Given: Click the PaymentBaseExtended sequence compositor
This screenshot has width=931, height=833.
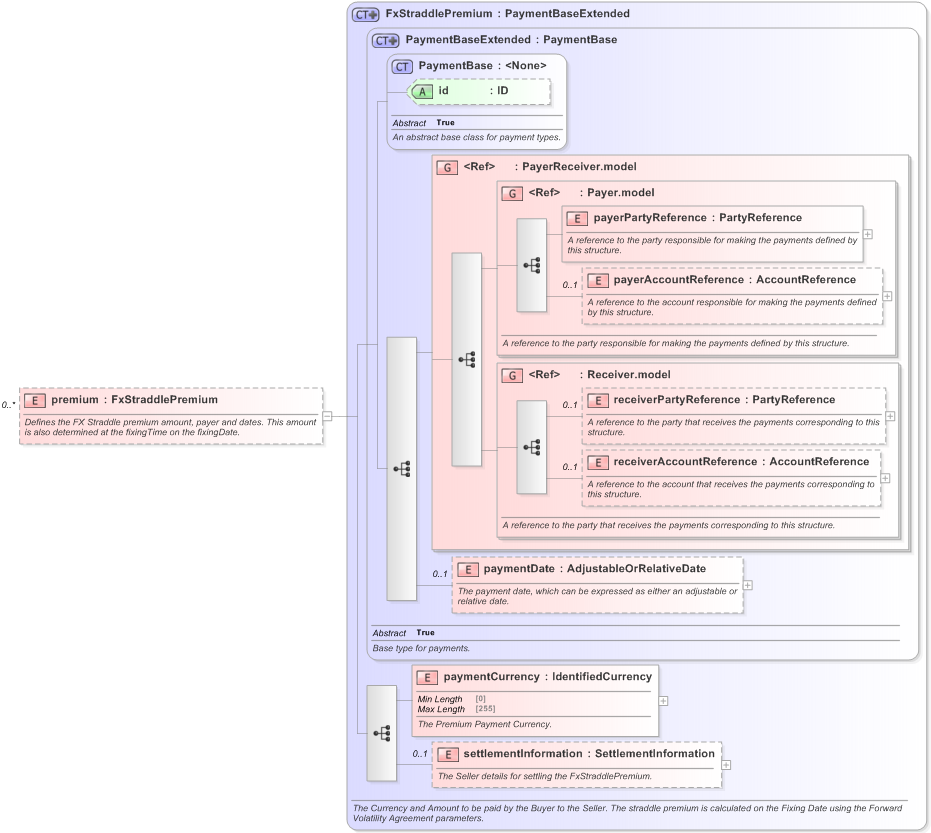Looking at the screenshot, I should [401, 469].
